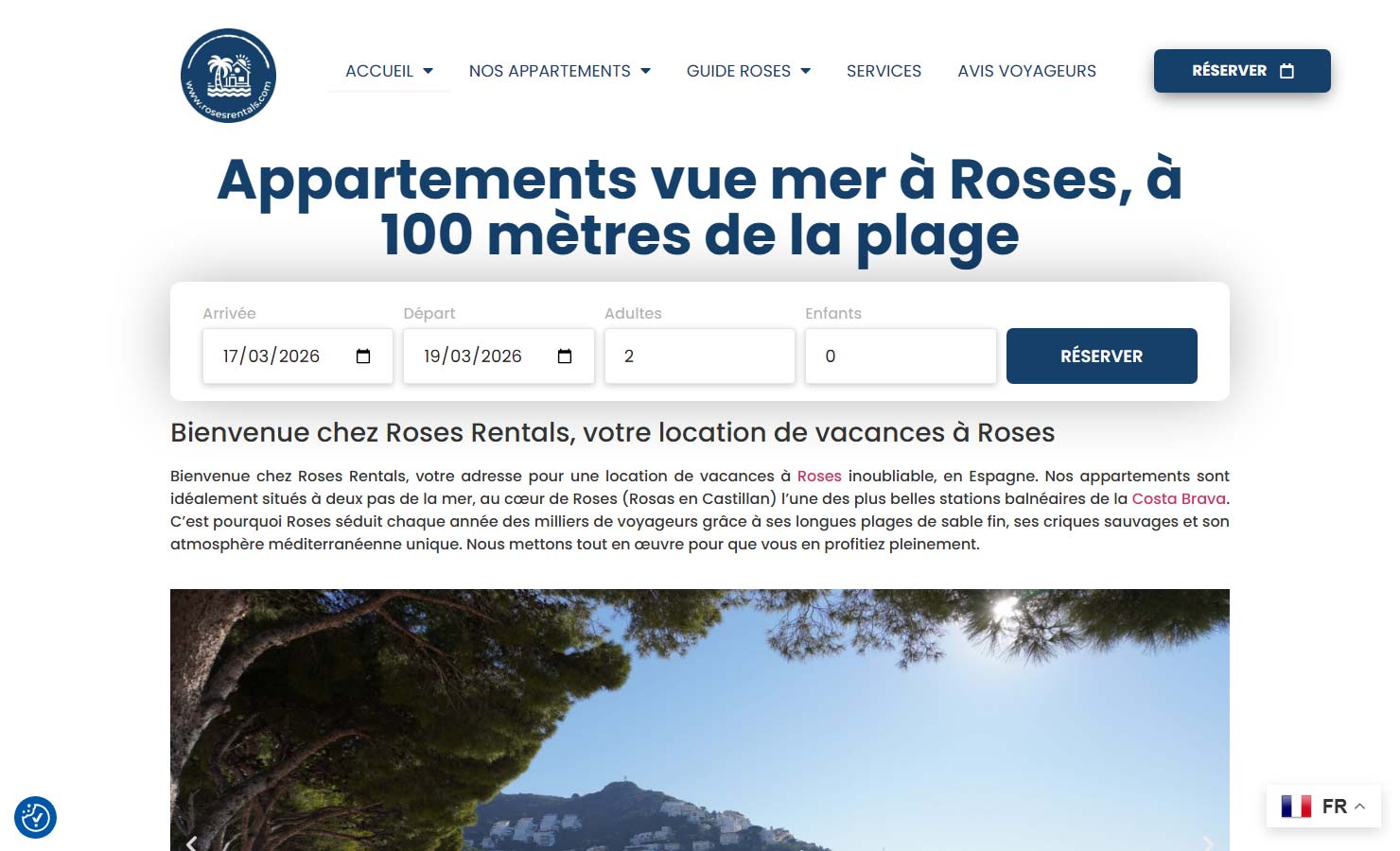Open the FR language selector chevron
1400x851 pixels.
1360,807
